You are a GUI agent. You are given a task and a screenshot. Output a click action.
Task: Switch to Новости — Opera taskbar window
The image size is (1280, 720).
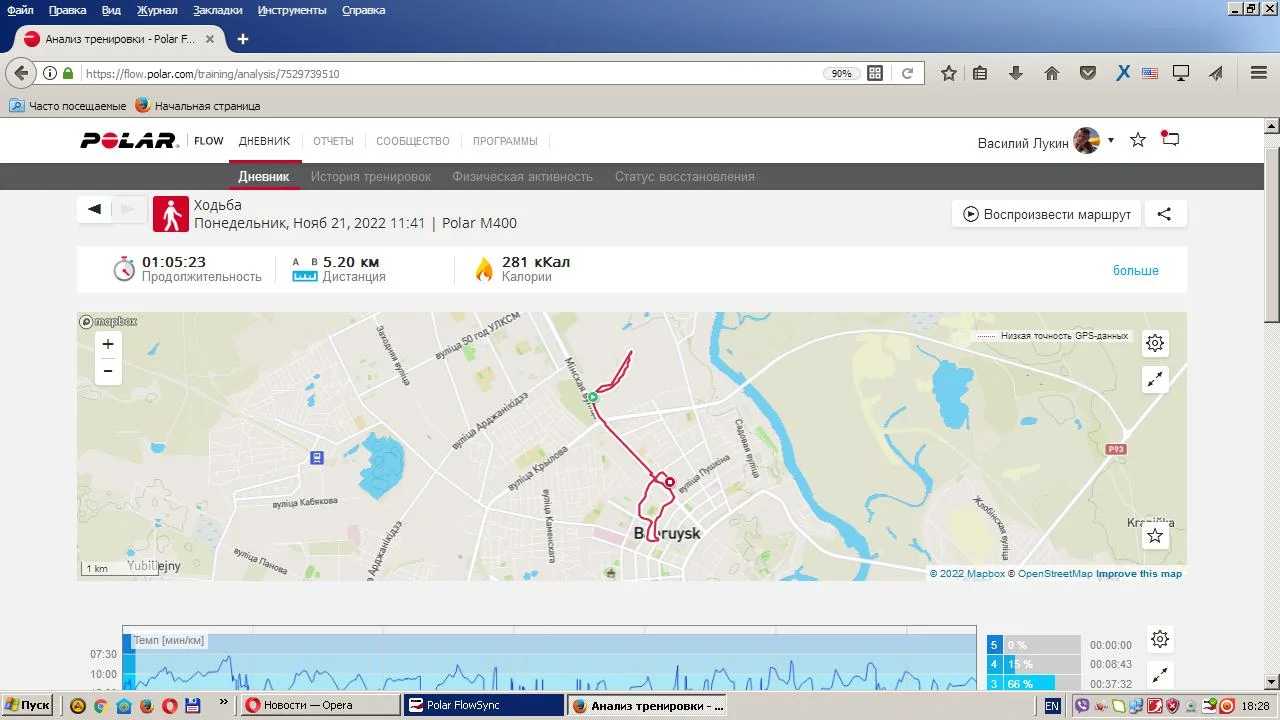coord(321,705)
